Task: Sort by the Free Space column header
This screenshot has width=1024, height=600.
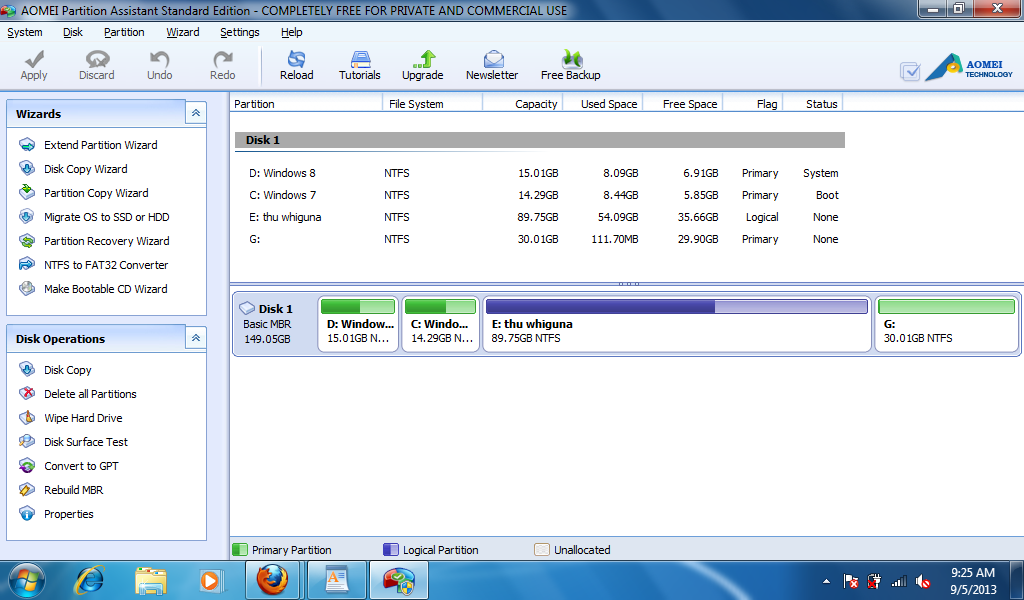Action: 683,104
